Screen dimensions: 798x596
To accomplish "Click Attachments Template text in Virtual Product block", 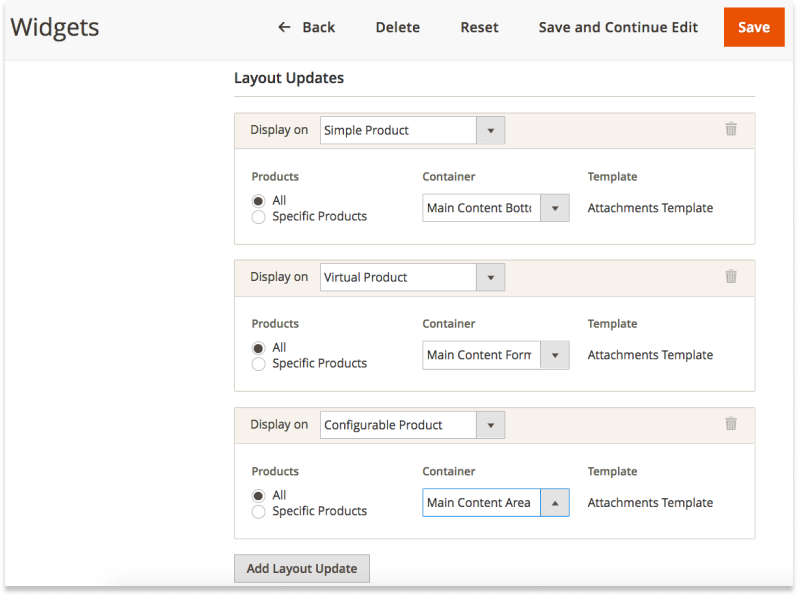I will 650,355.
